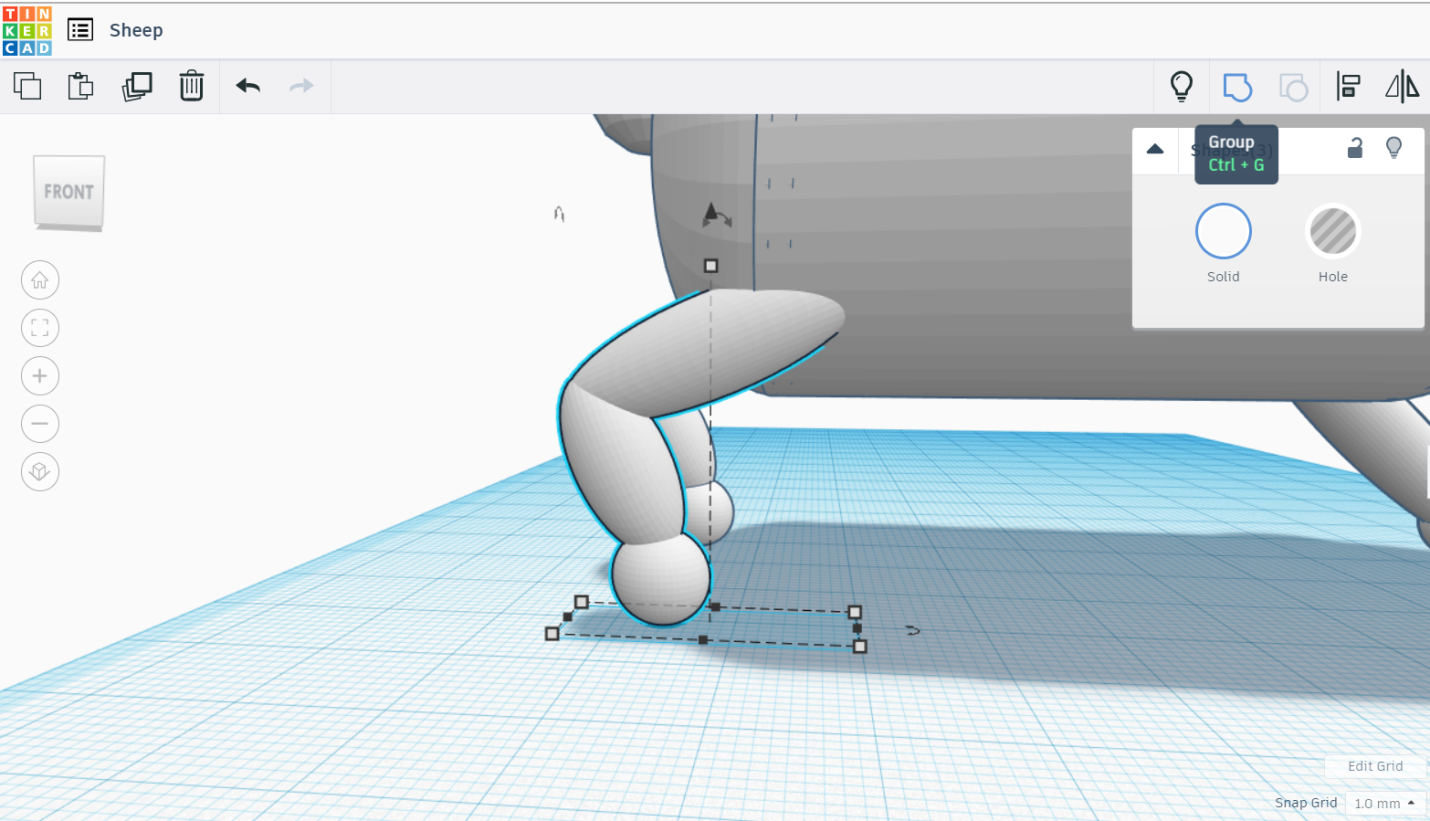1430x821 pixels.
Task: Open the Align tool
Action: (x=1348, y=86)
